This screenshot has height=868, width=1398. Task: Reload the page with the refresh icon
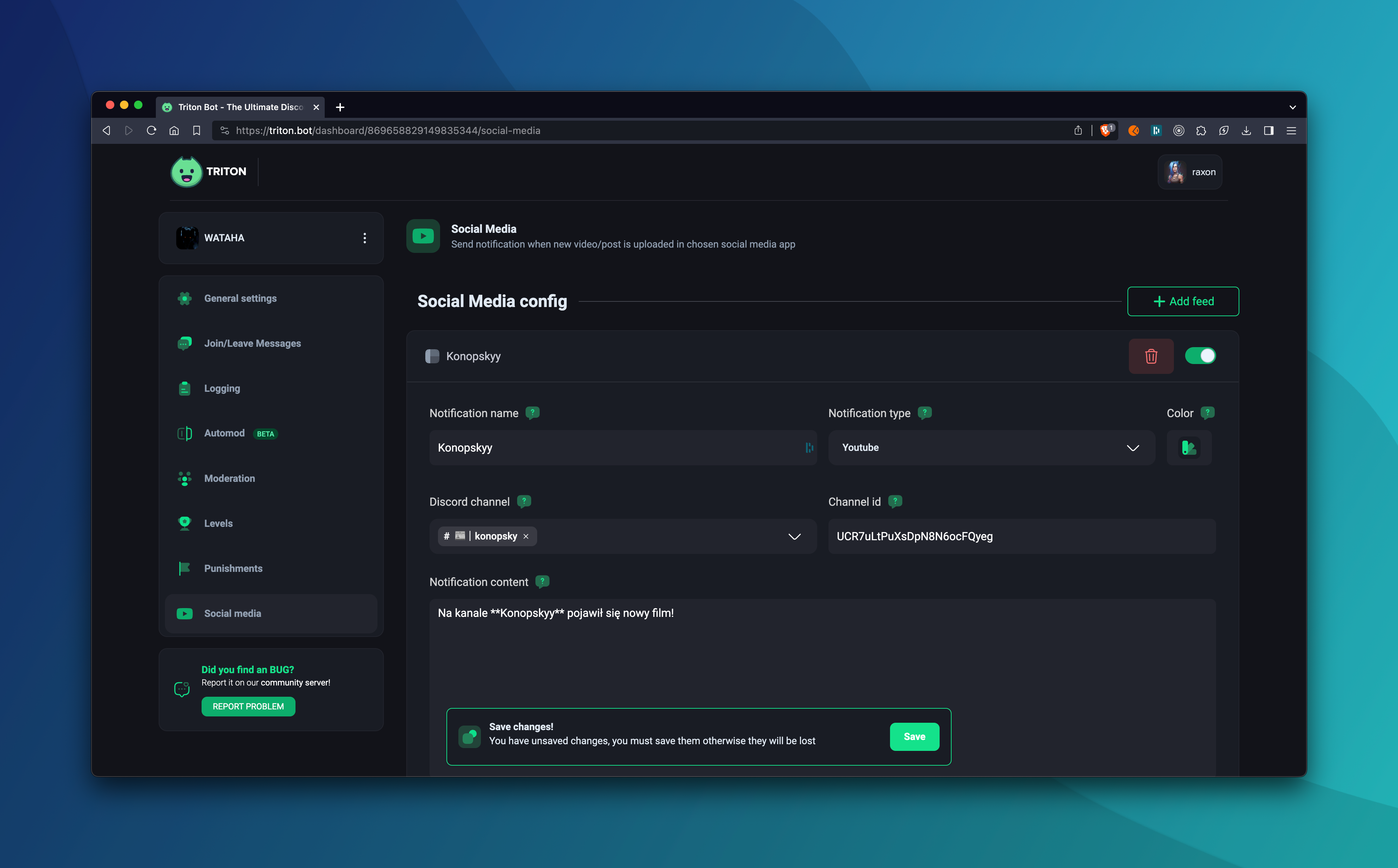pyautogui.click(x=152, y=130)
